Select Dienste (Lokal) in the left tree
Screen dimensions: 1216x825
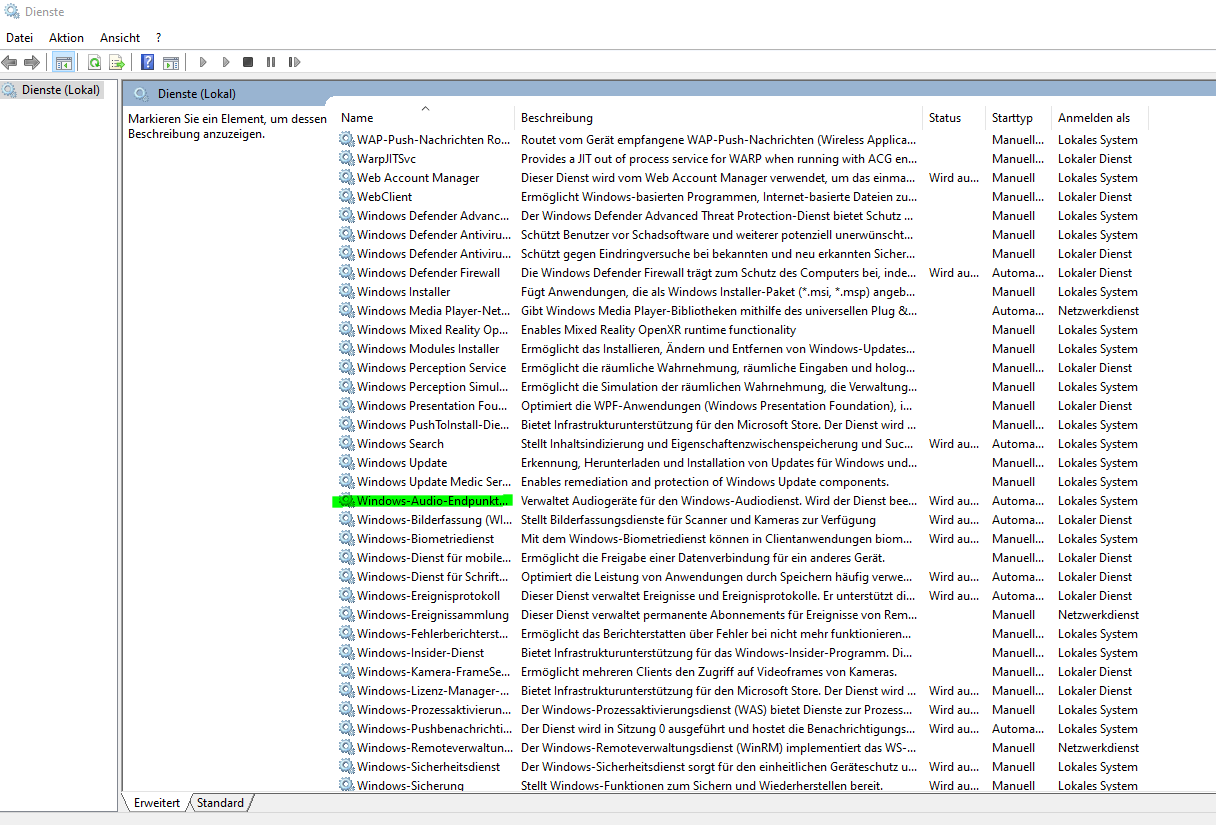61,90
